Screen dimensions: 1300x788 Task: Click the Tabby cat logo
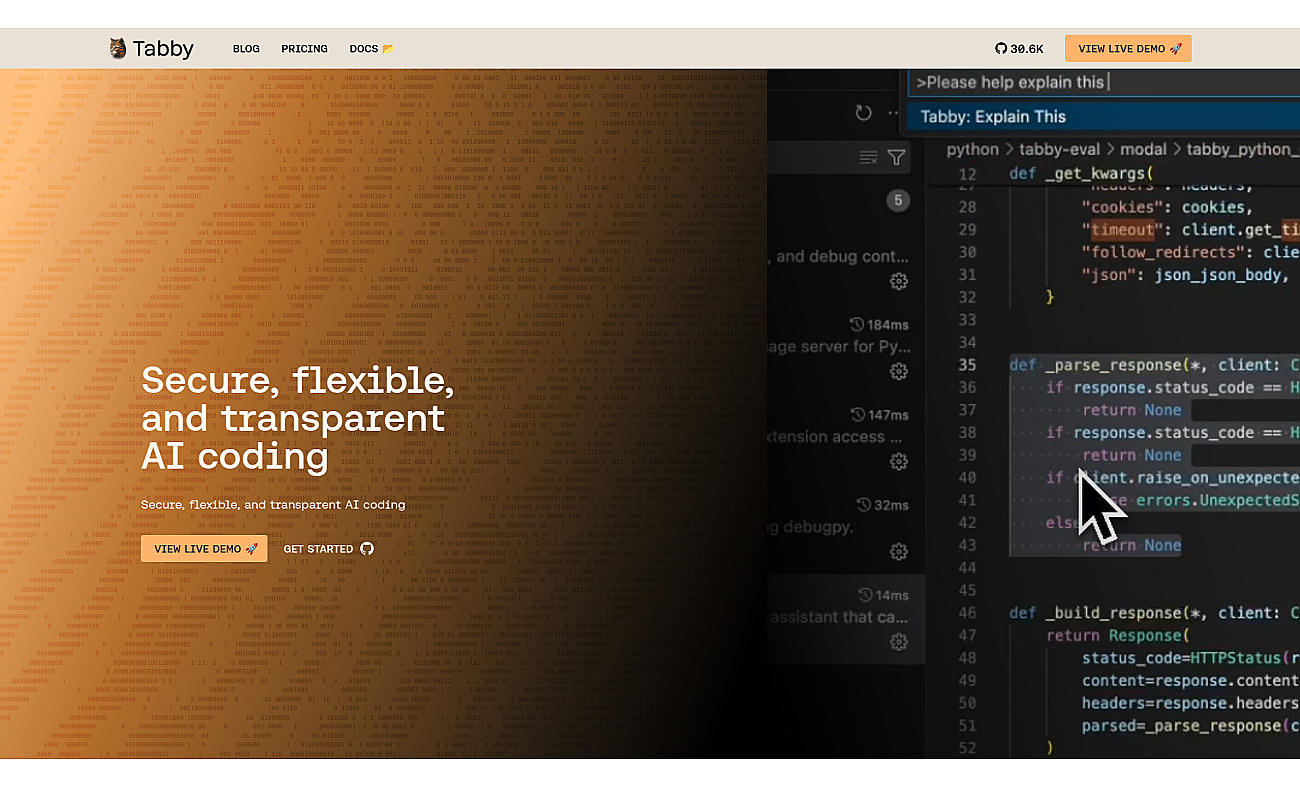(x=118, y=48)
